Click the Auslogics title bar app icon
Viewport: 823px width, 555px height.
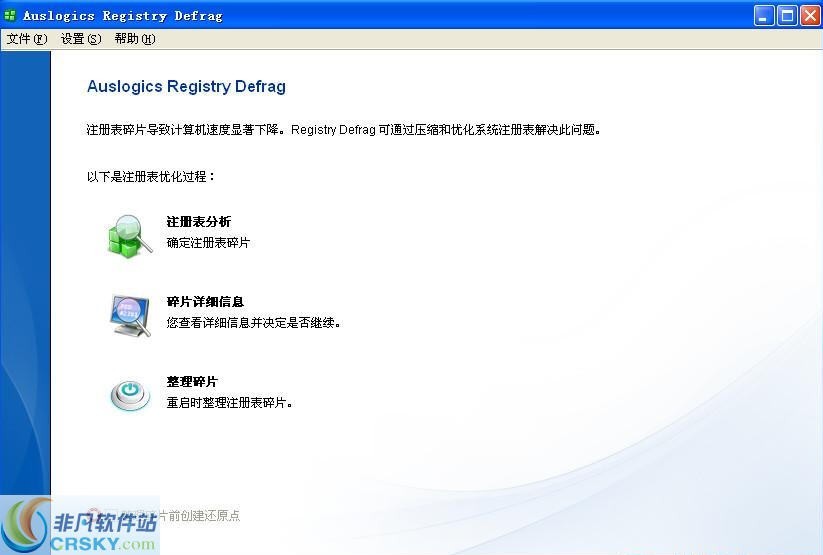point(9,15)
